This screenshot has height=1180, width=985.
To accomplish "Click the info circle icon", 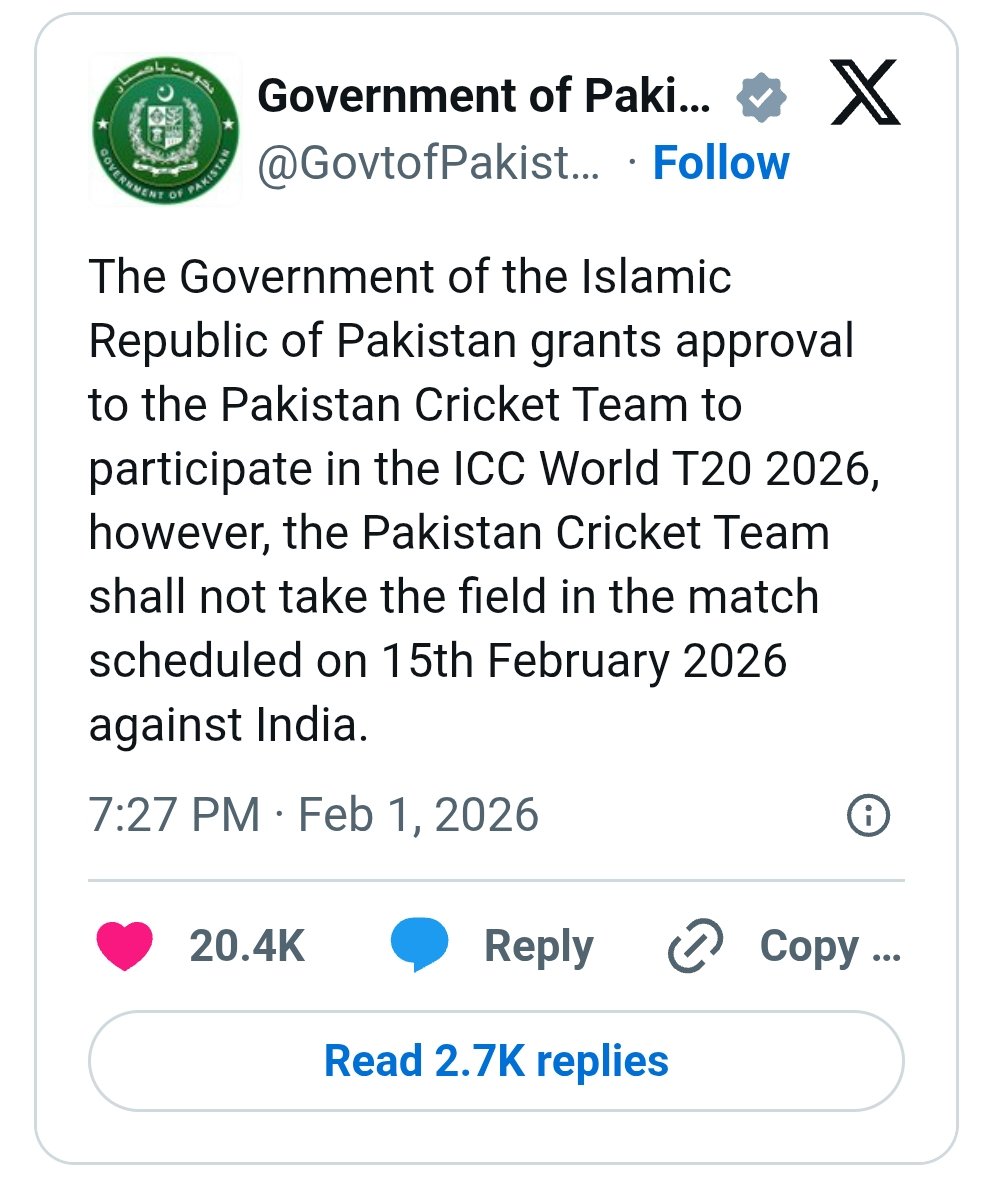I will coord(867,816).
